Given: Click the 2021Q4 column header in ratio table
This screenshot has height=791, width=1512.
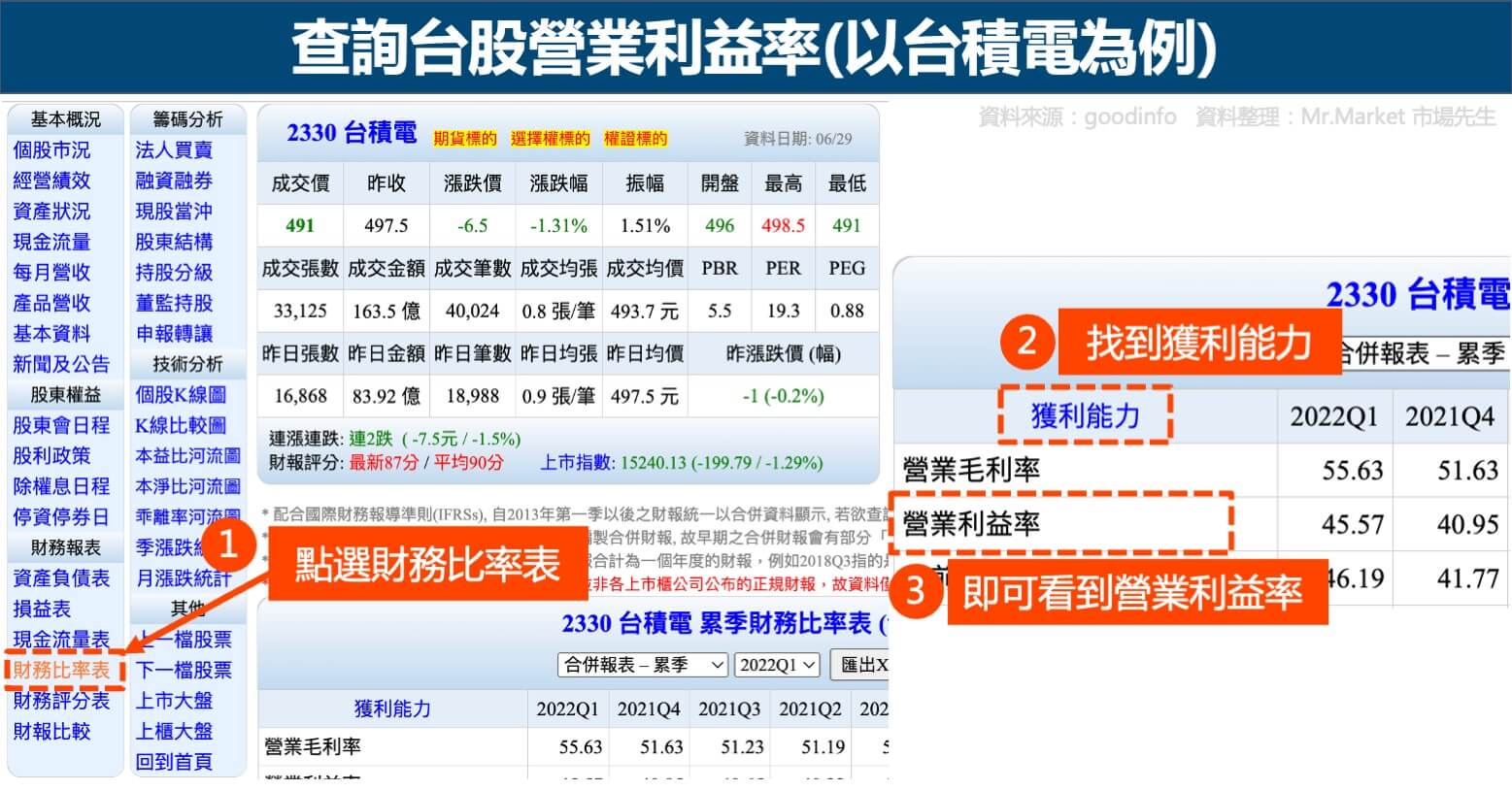Looking at the screenshot, I should (648, 709).
